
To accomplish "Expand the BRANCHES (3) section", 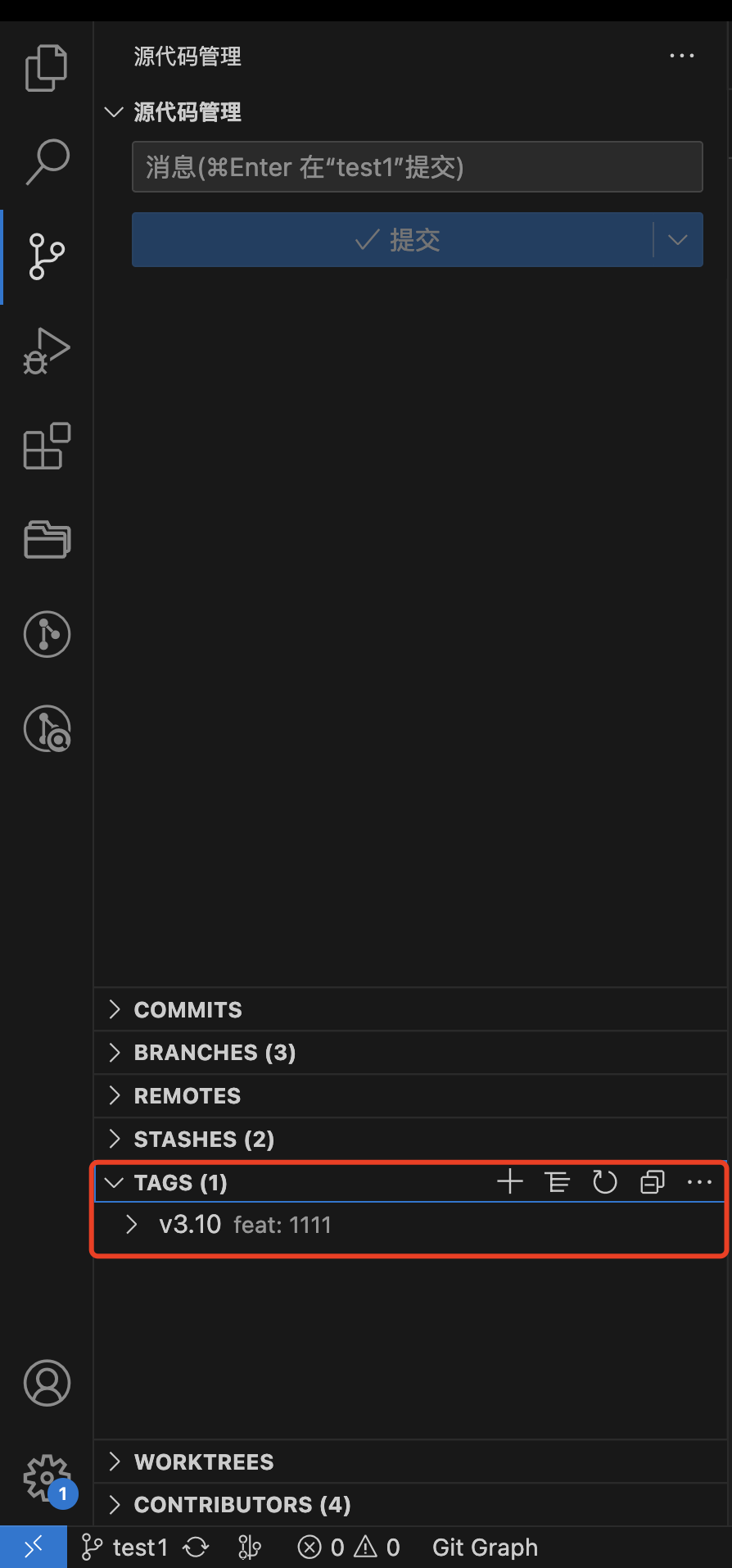I will click(215, 1053).
